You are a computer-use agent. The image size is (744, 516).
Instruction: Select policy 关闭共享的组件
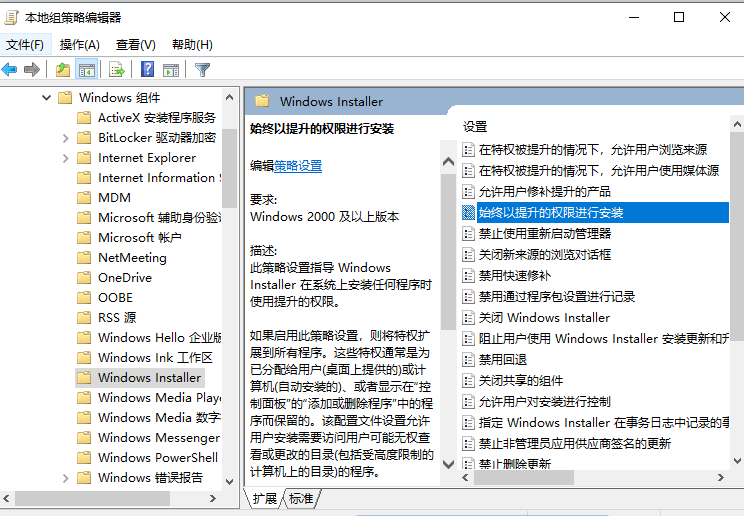513,380
